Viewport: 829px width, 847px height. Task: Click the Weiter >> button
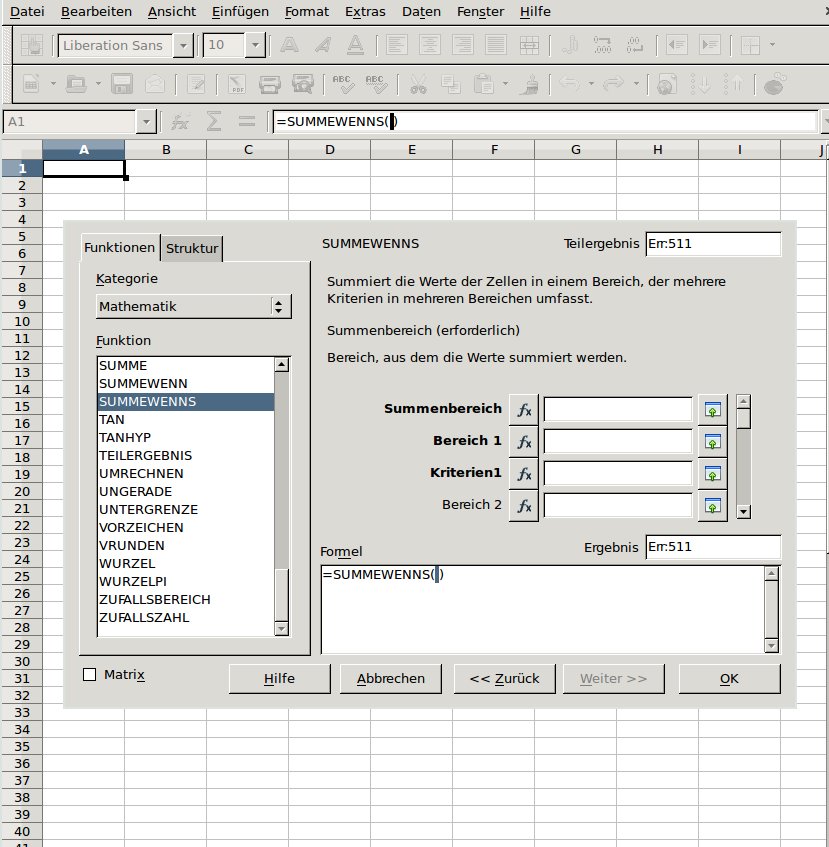(614, 679)
